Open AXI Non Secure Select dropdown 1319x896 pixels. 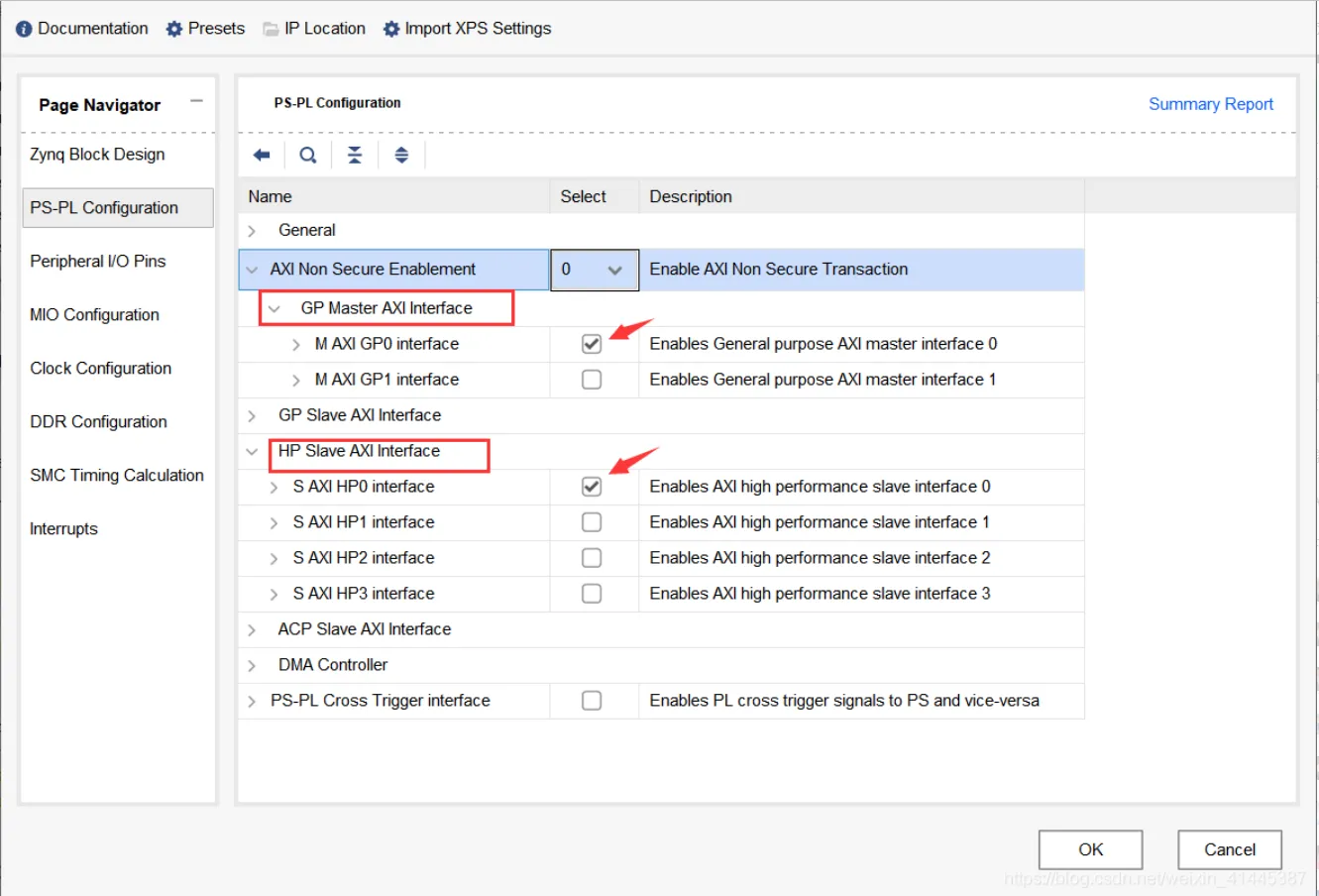(595, 270)
